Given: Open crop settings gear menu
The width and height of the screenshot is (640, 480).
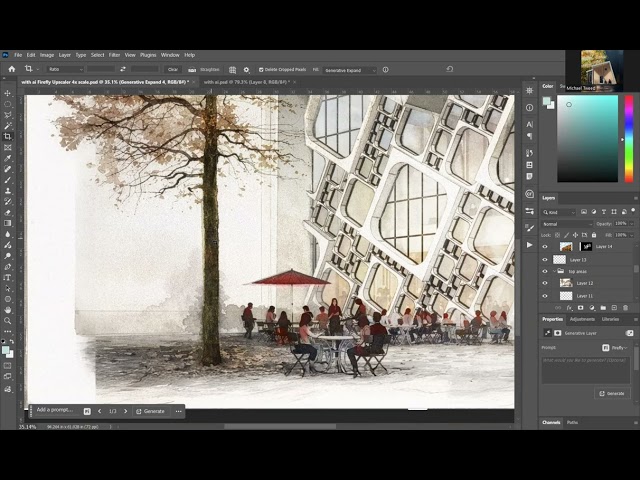Looking at the screenshot, I should [x=246, y=70].
